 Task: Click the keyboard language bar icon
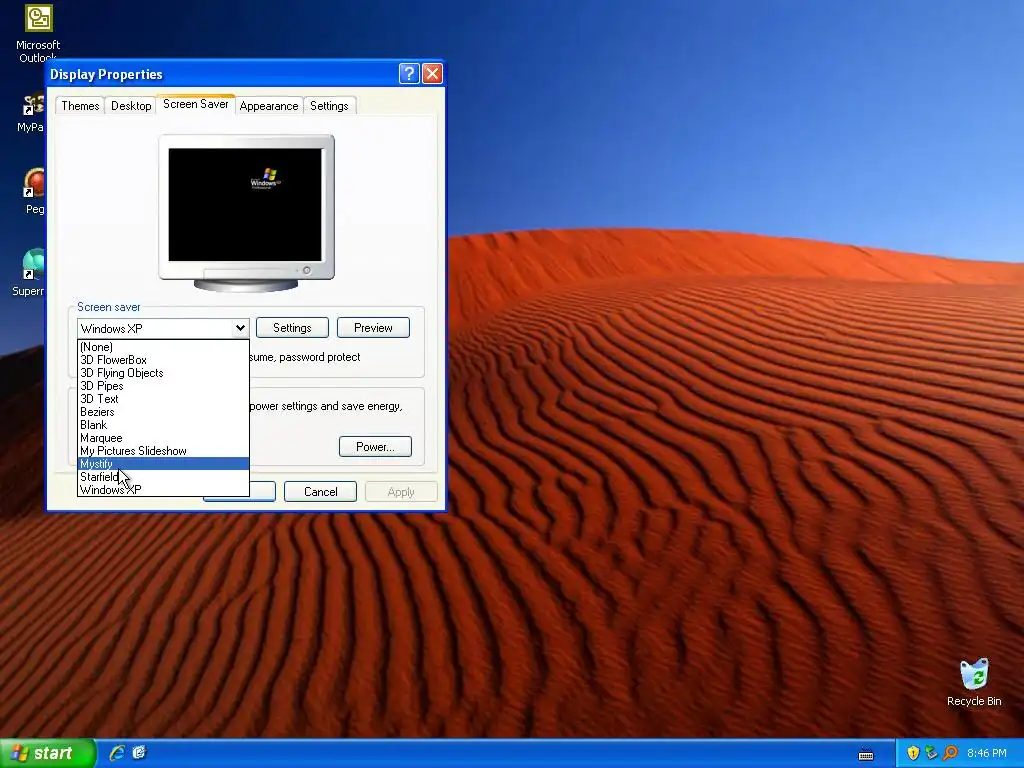click(866, 754)
